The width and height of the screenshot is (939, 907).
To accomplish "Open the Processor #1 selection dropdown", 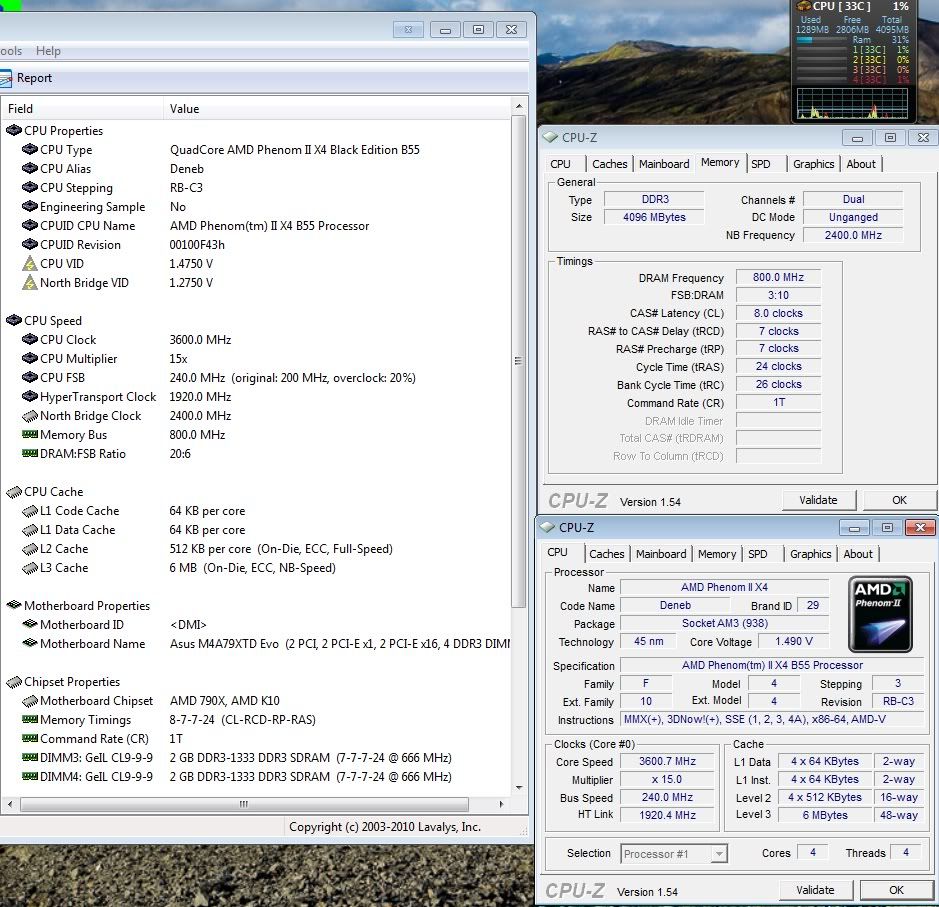I will pyautogui.click(x=719, y=854).
